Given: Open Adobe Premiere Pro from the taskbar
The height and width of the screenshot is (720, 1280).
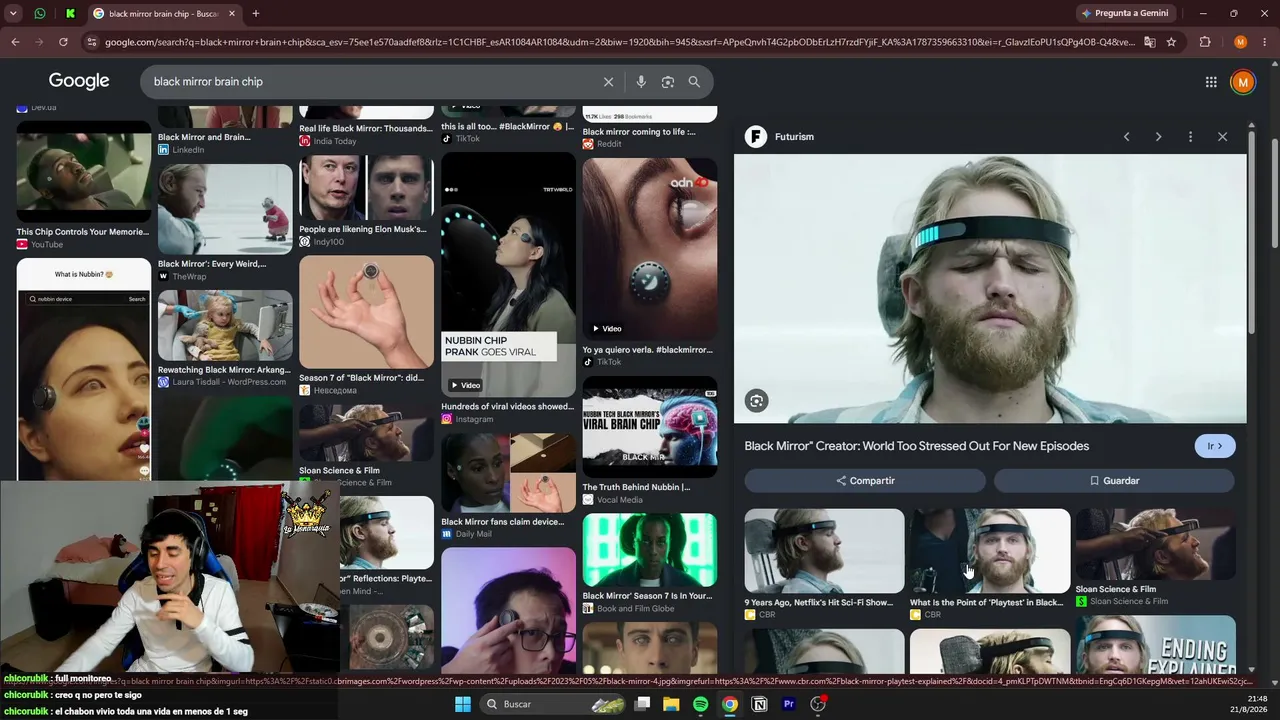Looking at the screenshot, I should tap(788, 704).
